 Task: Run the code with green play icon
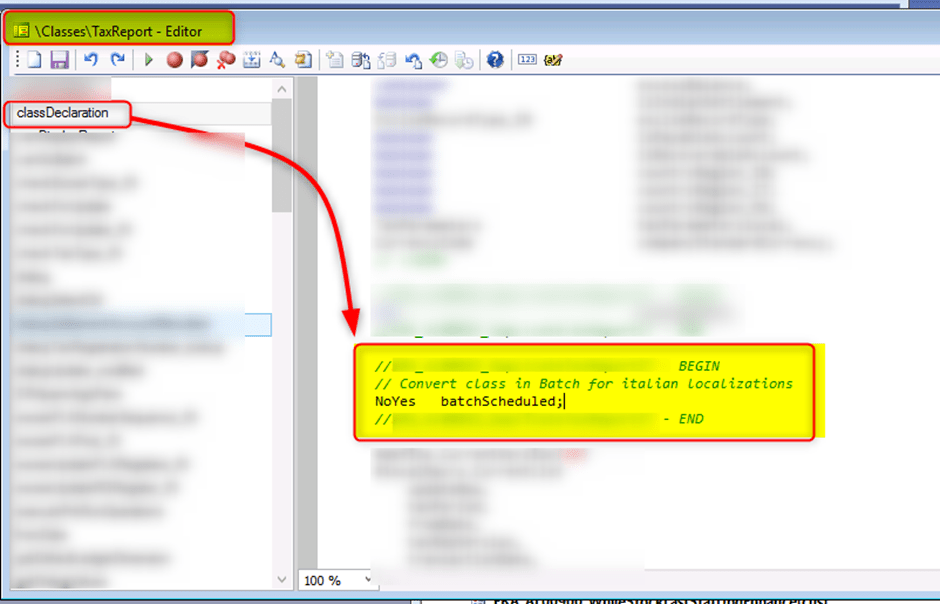(149, 60)
